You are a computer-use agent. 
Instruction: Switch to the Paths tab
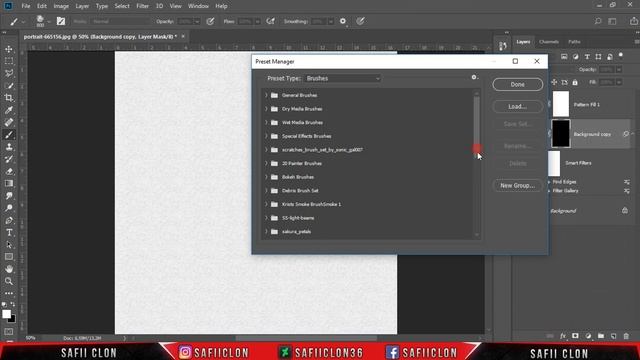click(x=574, y=42)
